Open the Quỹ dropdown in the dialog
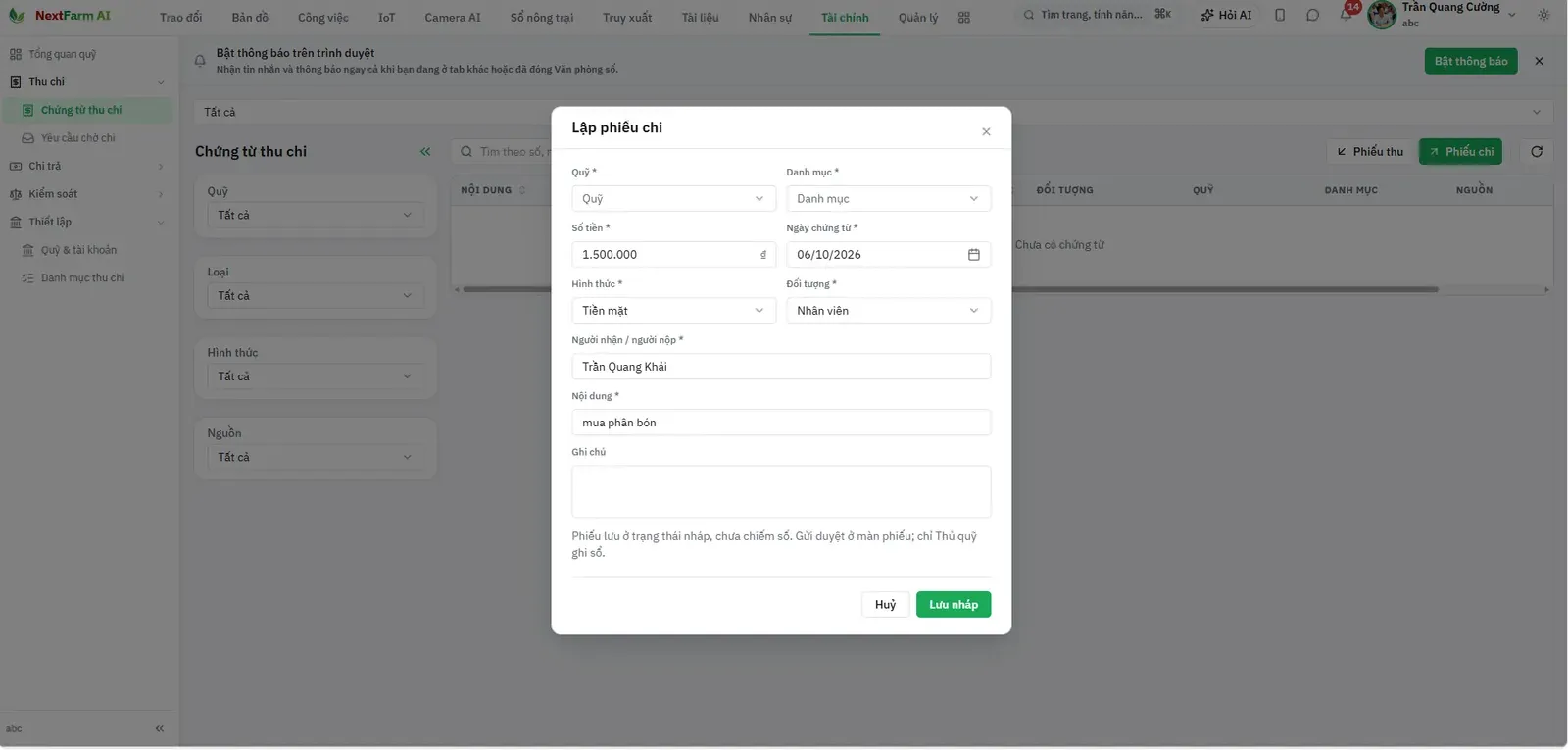Viewport: 1568px width, 750px height. click(673, 199)
